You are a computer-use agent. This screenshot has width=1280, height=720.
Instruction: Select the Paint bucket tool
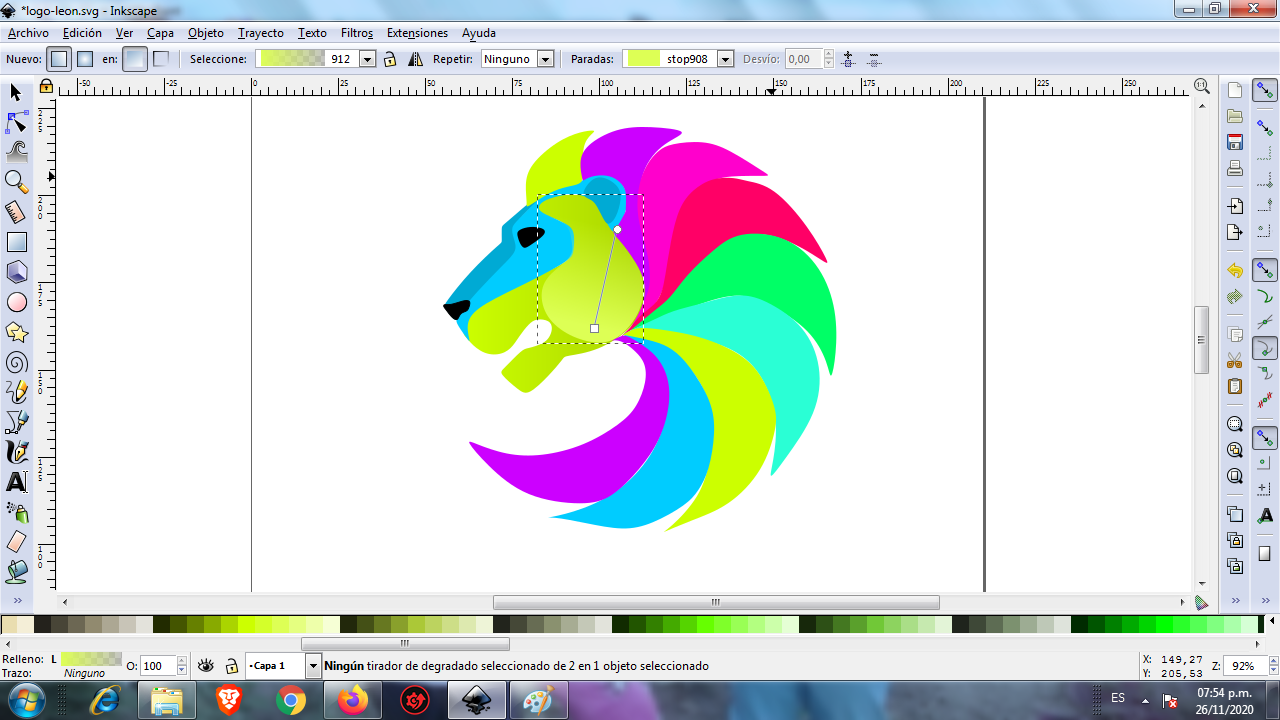tap(16, 572)
